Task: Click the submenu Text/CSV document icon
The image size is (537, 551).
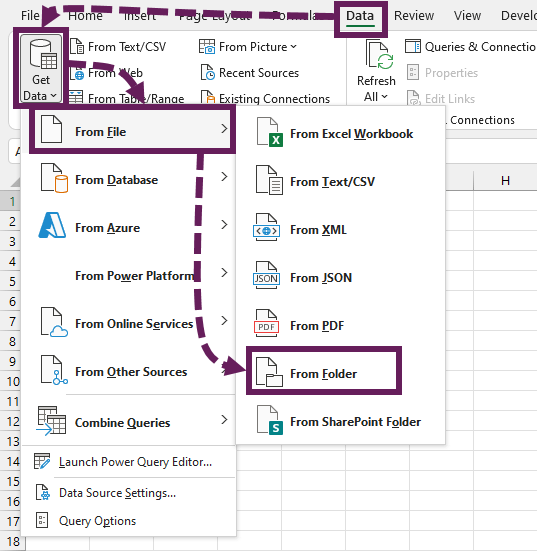Action: [x=269, y=180]
